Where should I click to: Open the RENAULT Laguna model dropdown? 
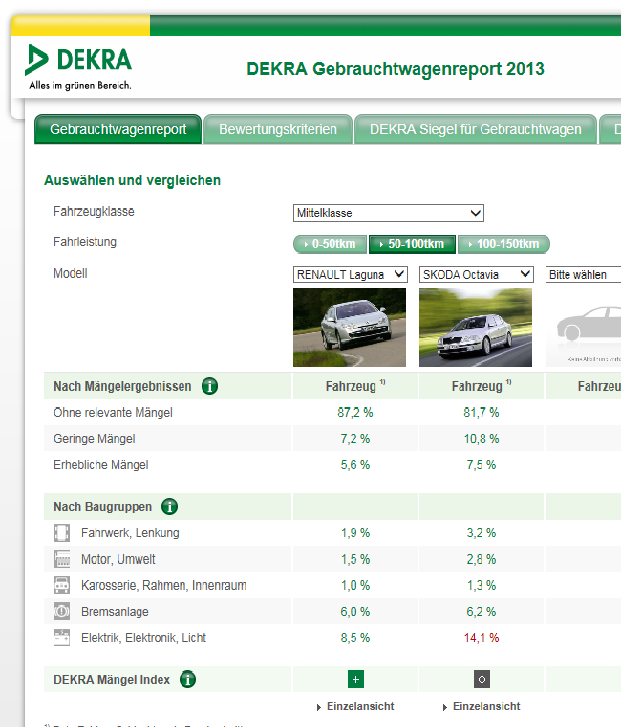(x=350, y=274)
